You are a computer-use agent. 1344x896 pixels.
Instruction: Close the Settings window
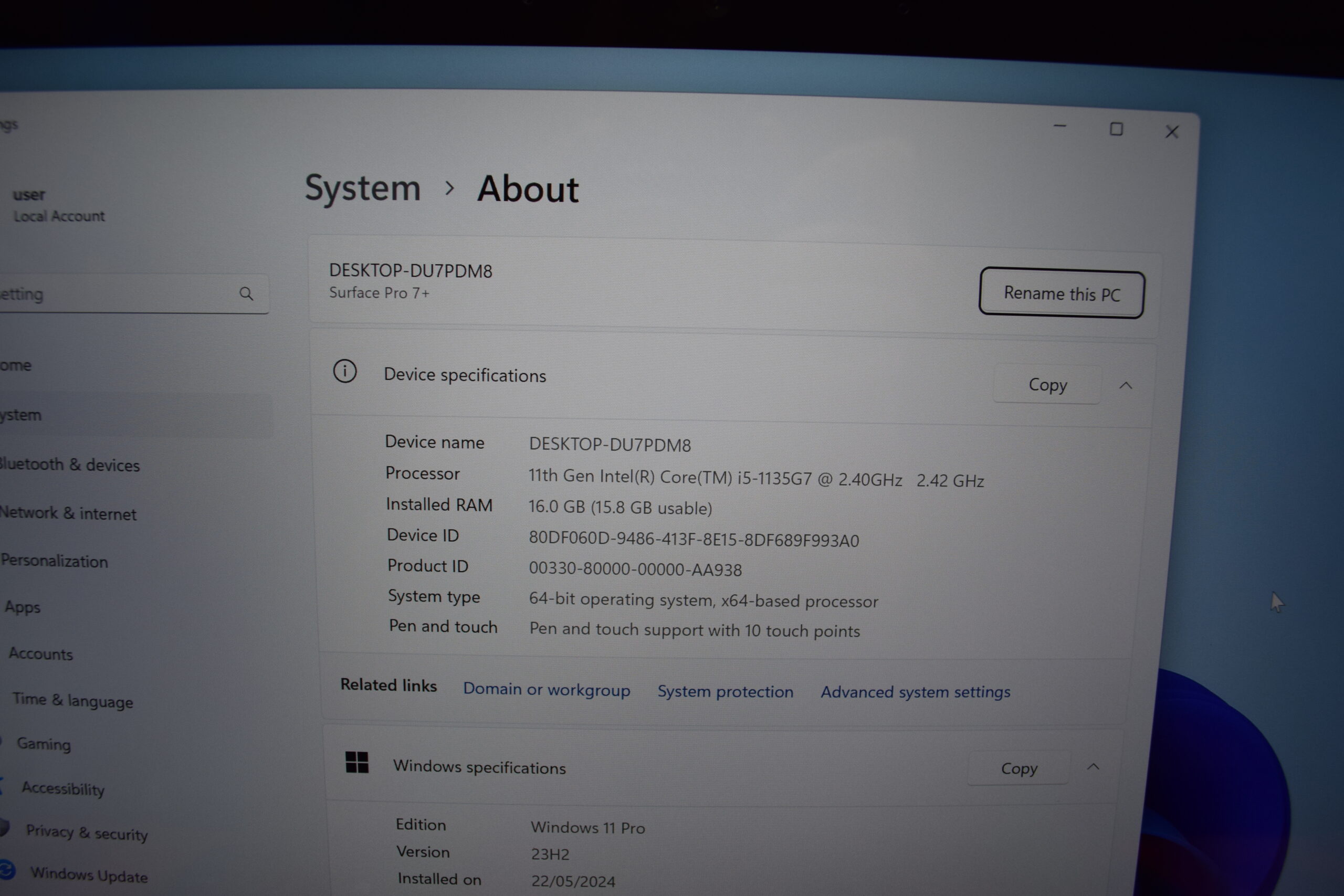(1172, 132)
